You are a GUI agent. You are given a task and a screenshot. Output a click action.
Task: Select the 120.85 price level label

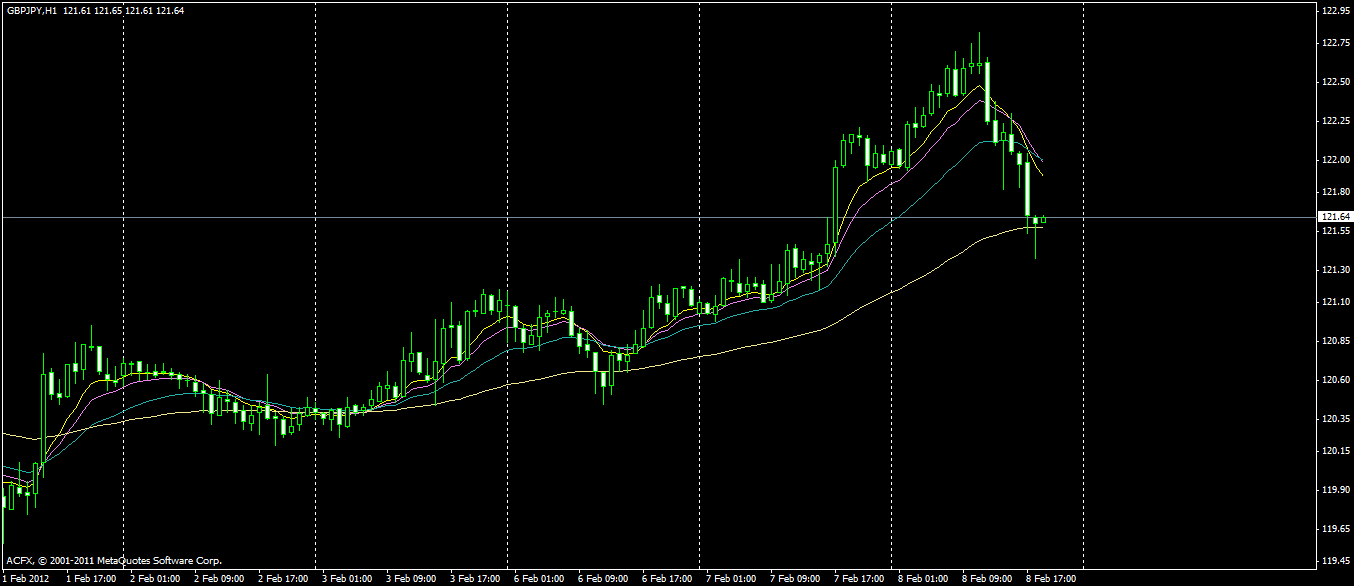click(1336, 341)
